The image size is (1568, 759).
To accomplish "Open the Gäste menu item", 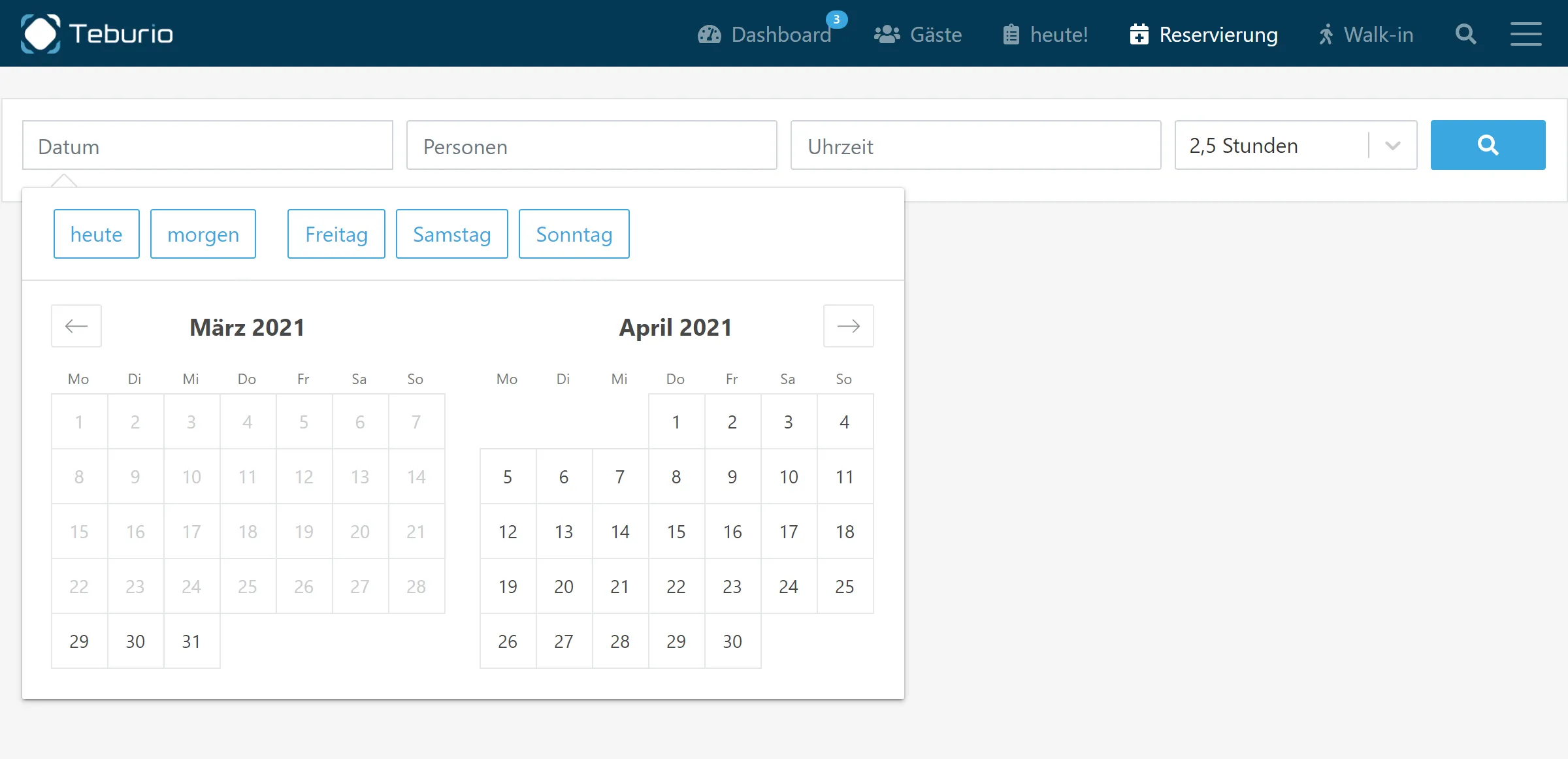I will (918, 34).
